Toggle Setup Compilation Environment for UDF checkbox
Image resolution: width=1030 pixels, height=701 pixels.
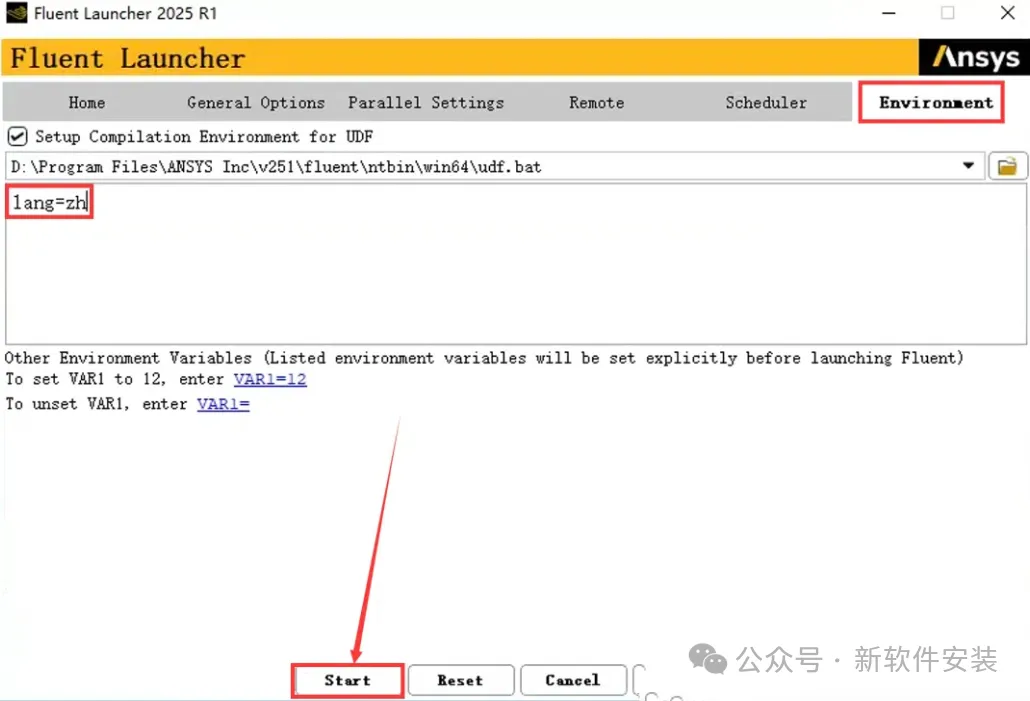pos(17,137)
